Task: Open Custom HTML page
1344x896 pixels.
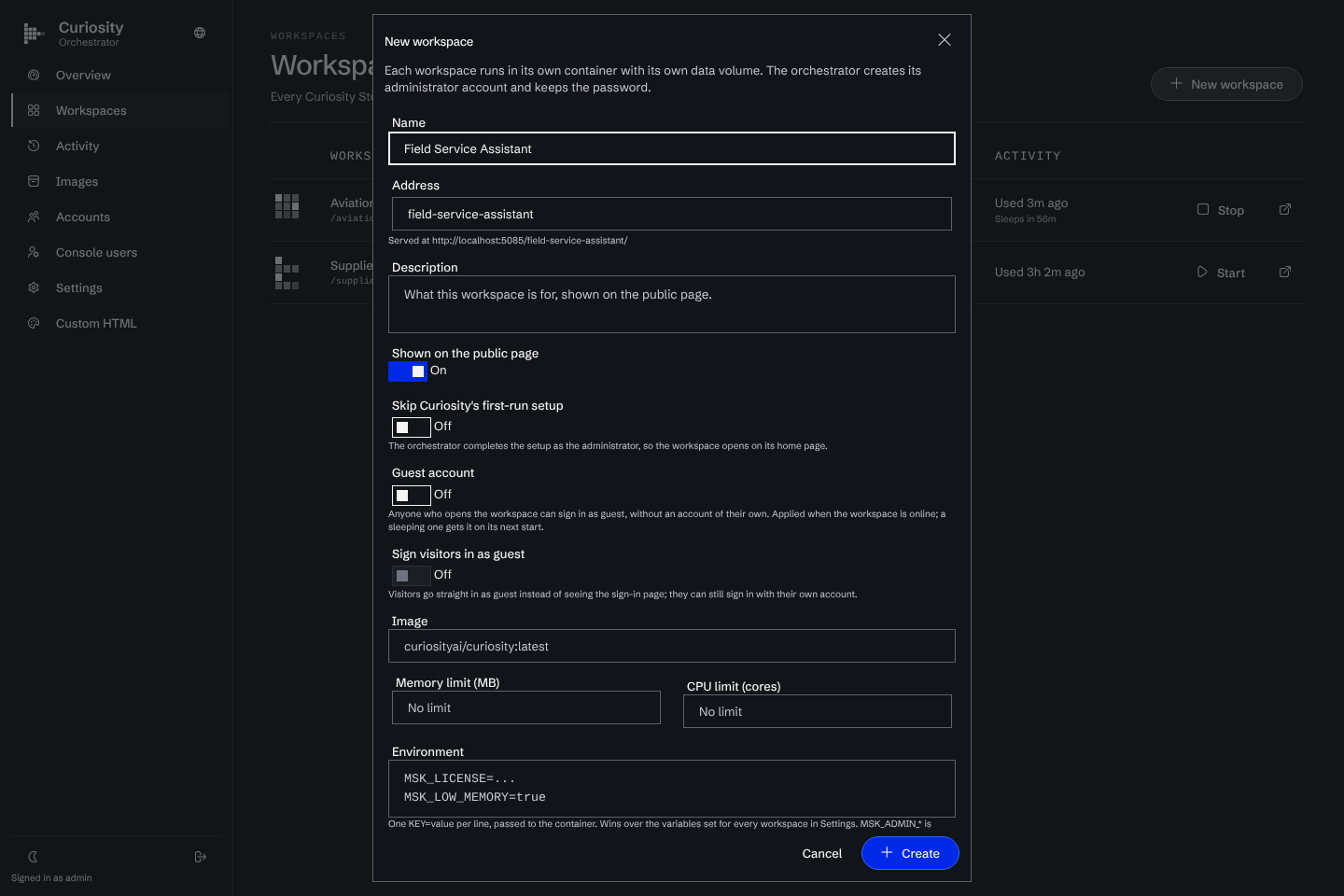Action: (x=120, y=323)
